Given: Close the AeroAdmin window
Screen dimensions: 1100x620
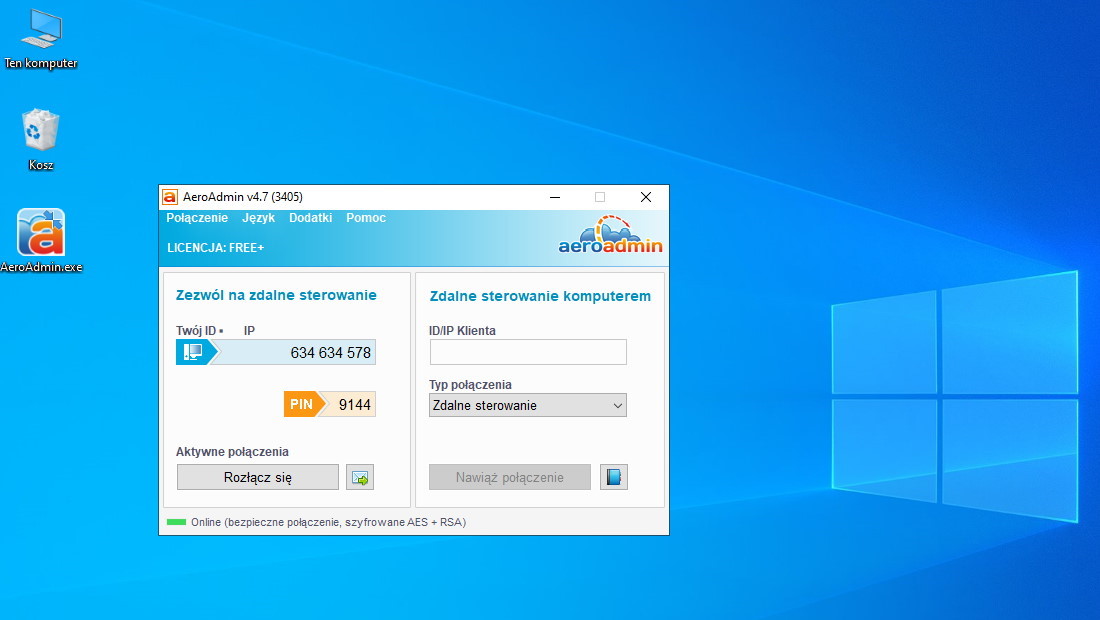Looking at the screenshot, I should (x=646, y=197).
